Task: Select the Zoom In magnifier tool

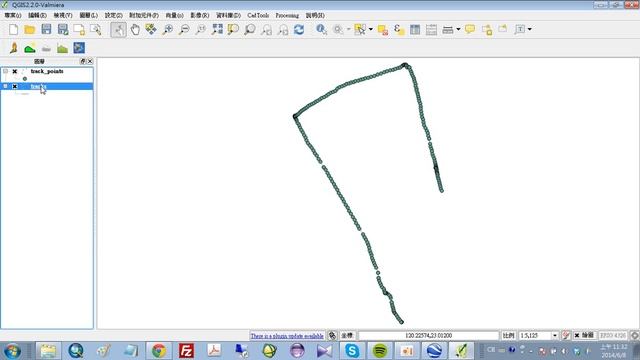Action: click(x=167, y=29)
